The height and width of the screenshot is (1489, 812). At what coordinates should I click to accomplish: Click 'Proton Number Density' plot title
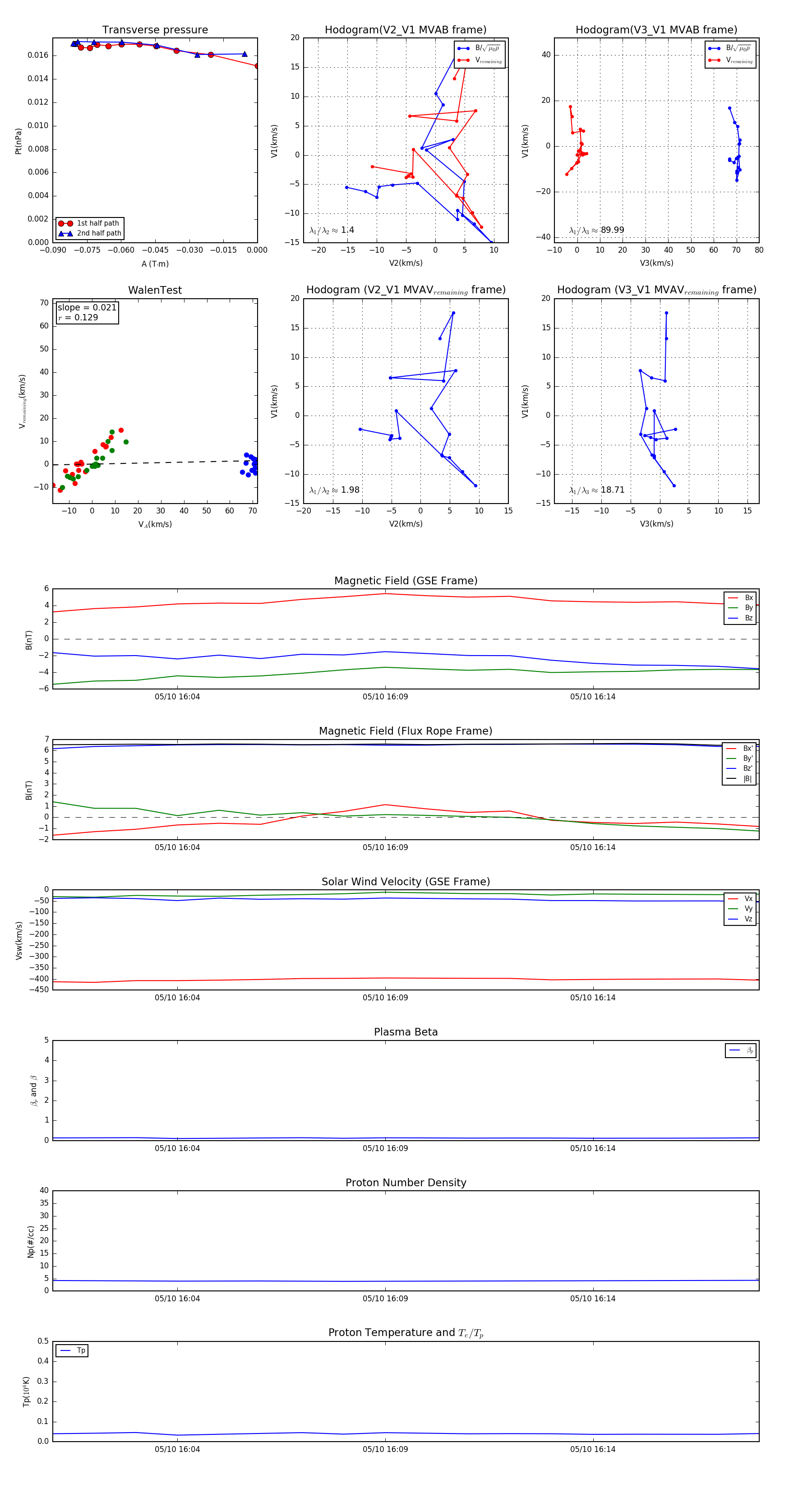click(x=406, y=1183)
